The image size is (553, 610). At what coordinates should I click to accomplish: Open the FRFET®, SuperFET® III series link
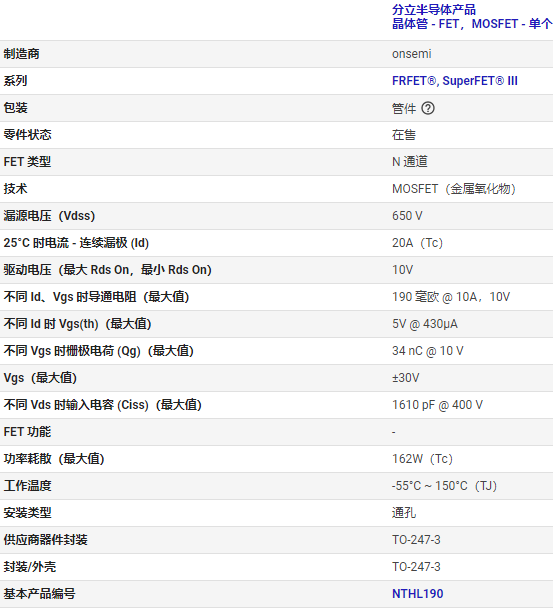455,81
